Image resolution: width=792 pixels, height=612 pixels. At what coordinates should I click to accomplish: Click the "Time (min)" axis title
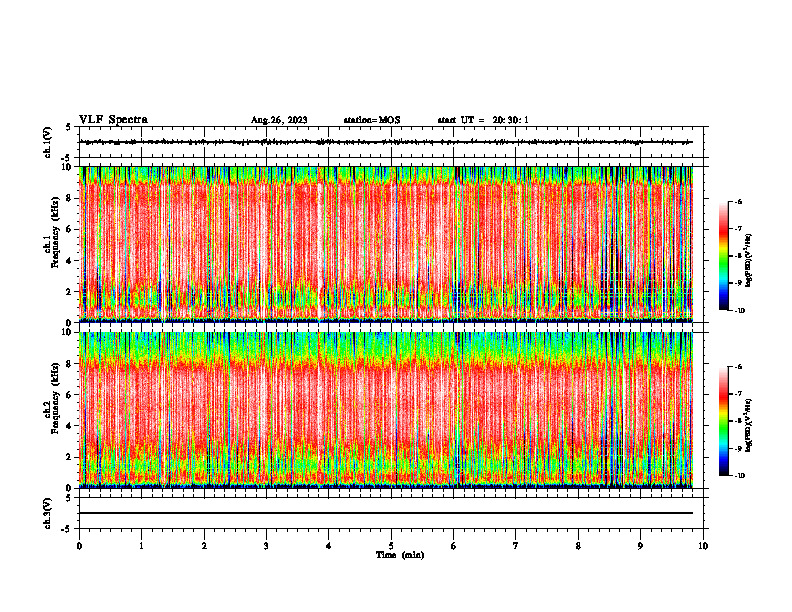point(400,555)
